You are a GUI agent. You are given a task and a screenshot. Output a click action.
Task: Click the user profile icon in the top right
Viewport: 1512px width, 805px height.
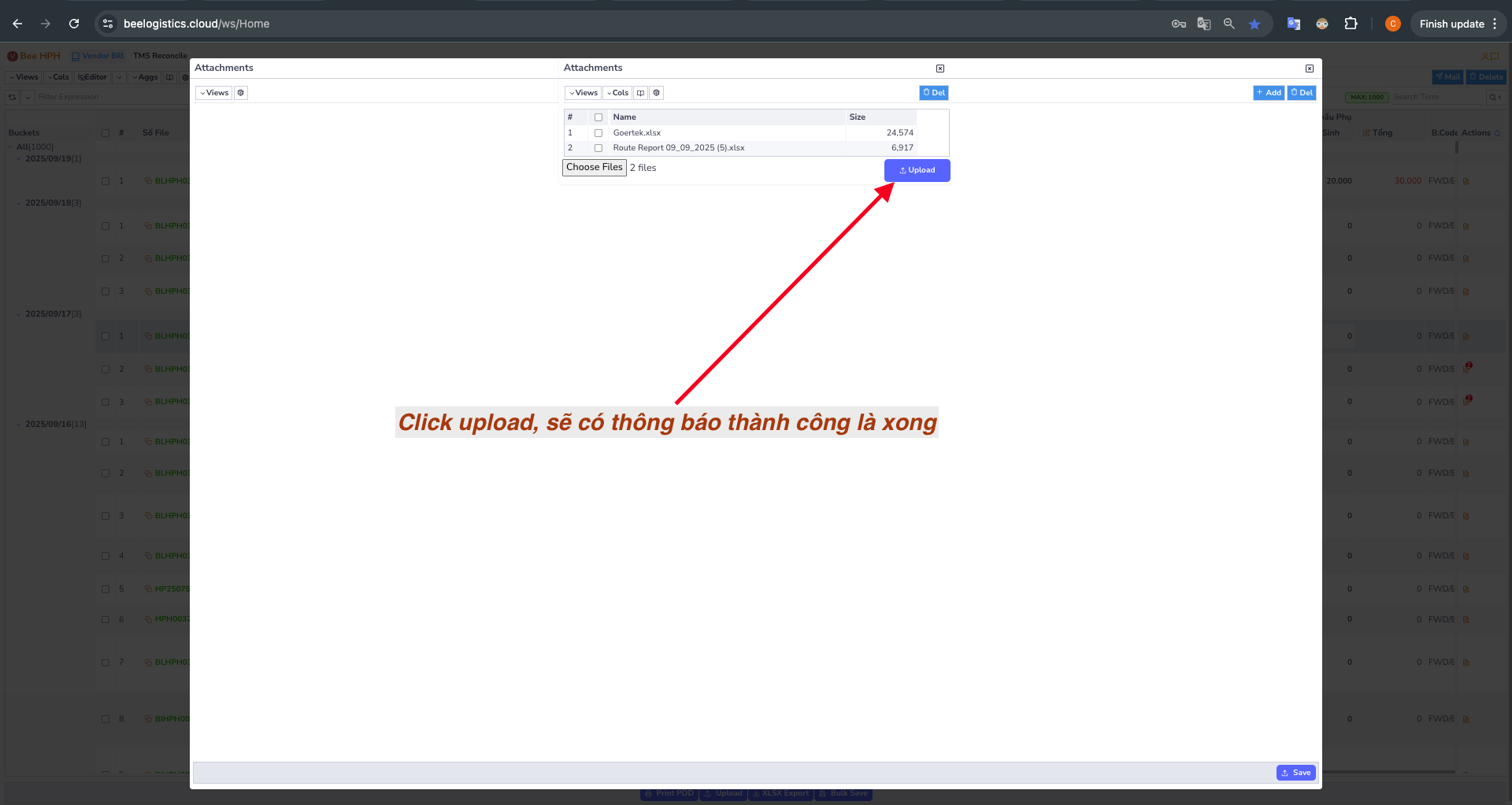tap(1392, 24)
